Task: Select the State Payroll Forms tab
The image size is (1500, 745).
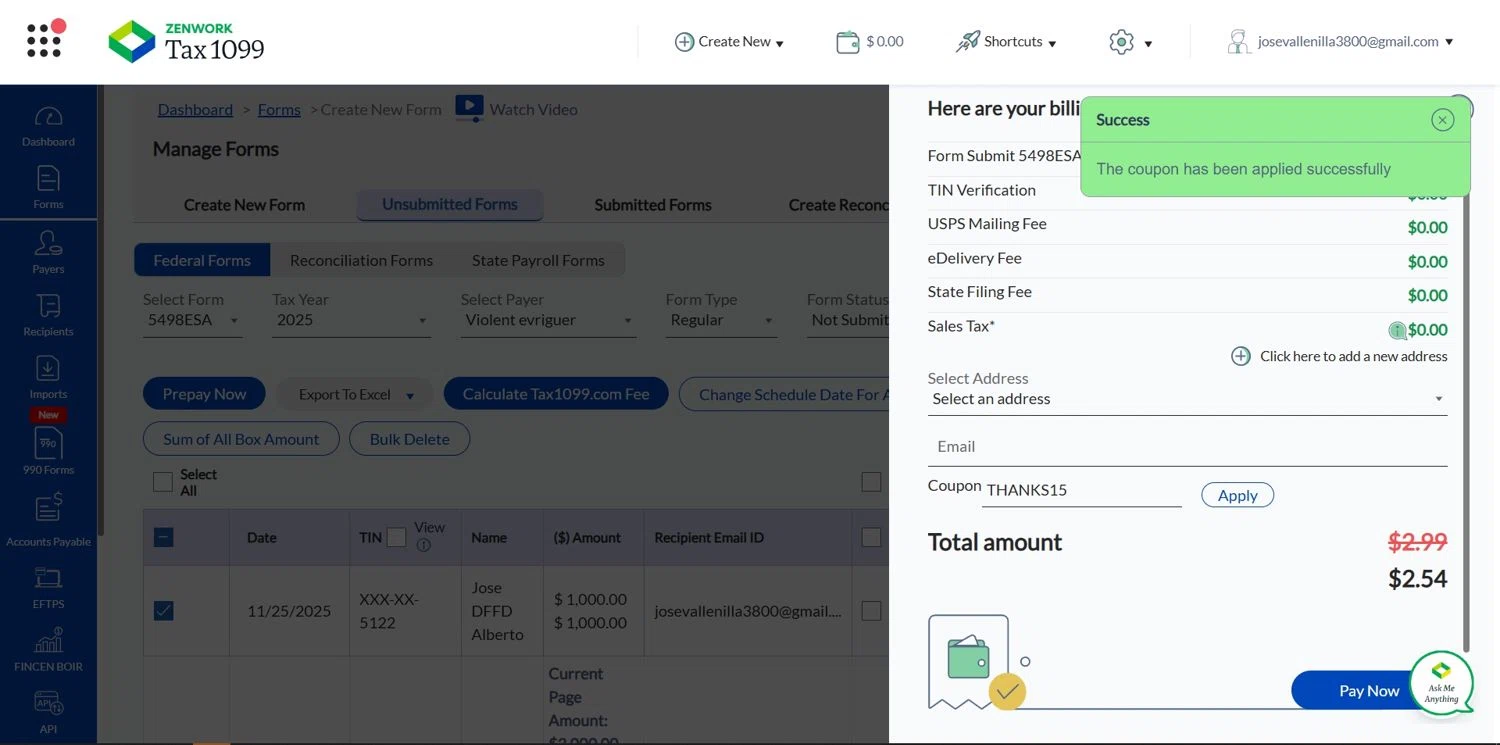Action: pyautogui.click(x=538, y=260)
